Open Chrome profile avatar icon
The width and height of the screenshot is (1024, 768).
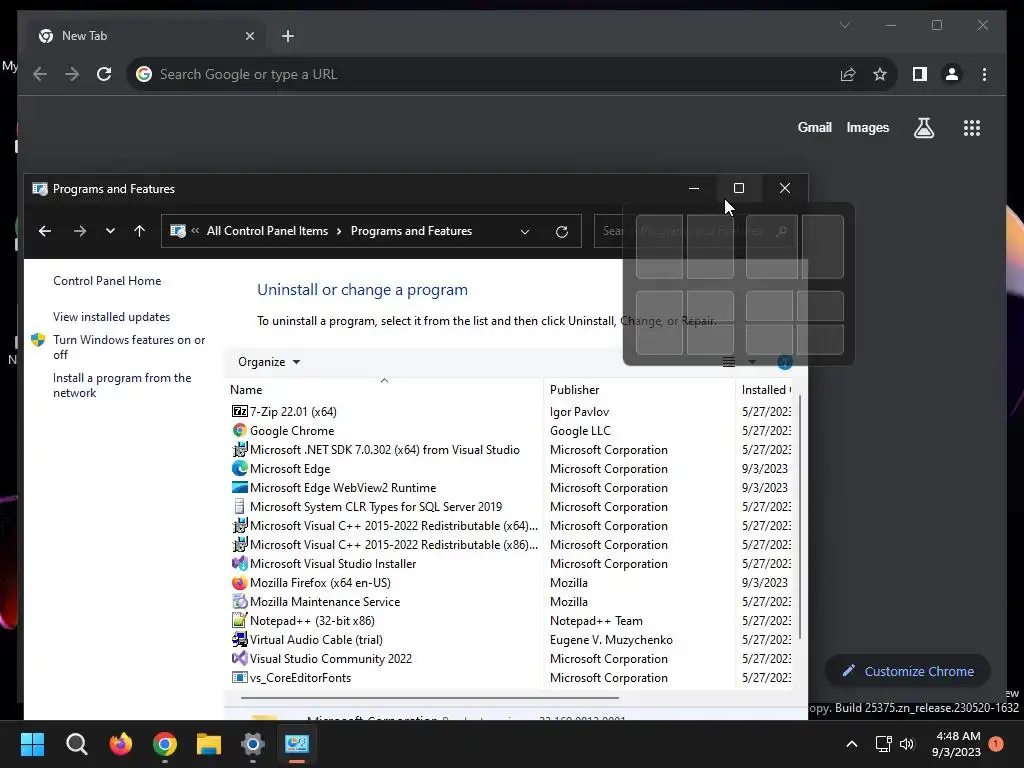(x=952, y=74)
